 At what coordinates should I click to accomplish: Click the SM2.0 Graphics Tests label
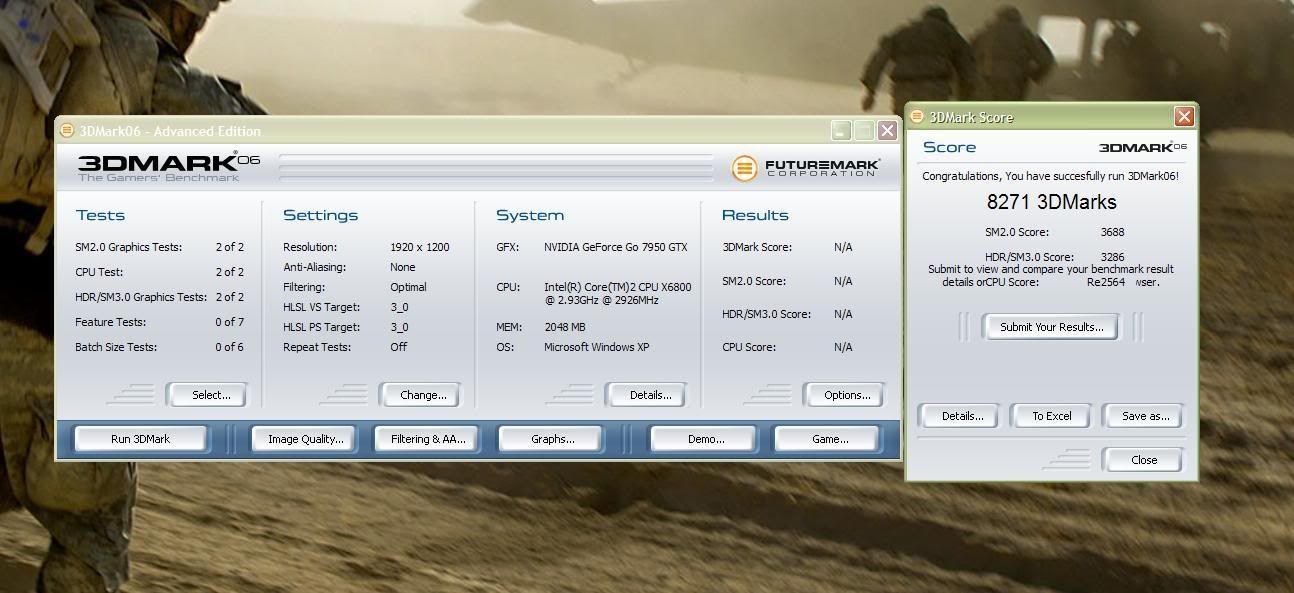coord(128,247)
